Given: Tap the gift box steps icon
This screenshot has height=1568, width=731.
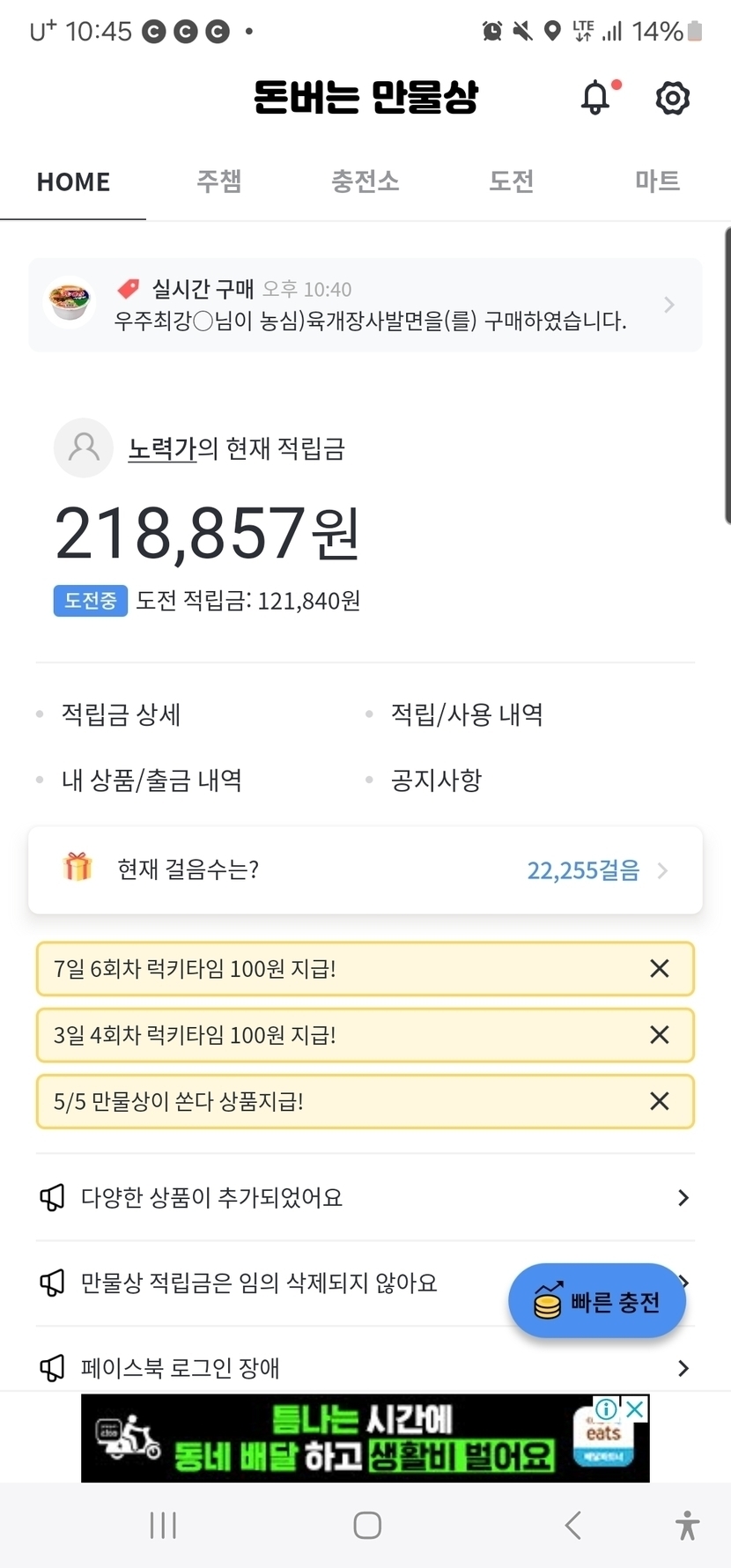Looking at the screenshot, I should (78, 868).
